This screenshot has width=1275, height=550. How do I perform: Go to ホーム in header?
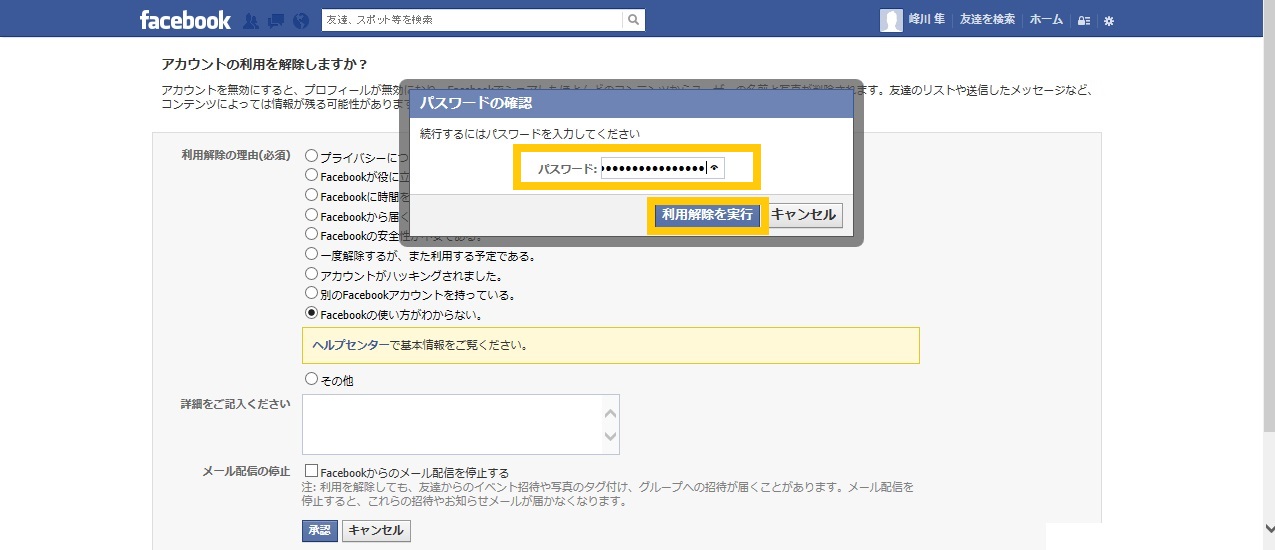pyautogui.click(x=1046, y=19)
